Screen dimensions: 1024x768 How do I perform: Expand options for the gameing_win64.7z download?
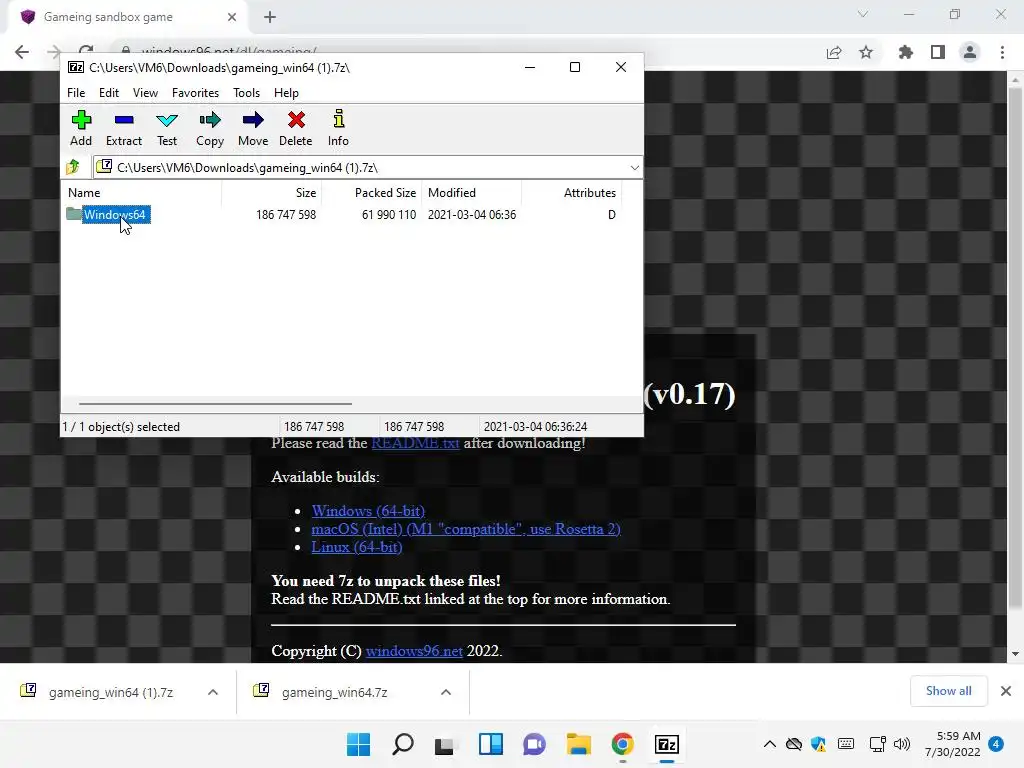click(x=446, y=692)
